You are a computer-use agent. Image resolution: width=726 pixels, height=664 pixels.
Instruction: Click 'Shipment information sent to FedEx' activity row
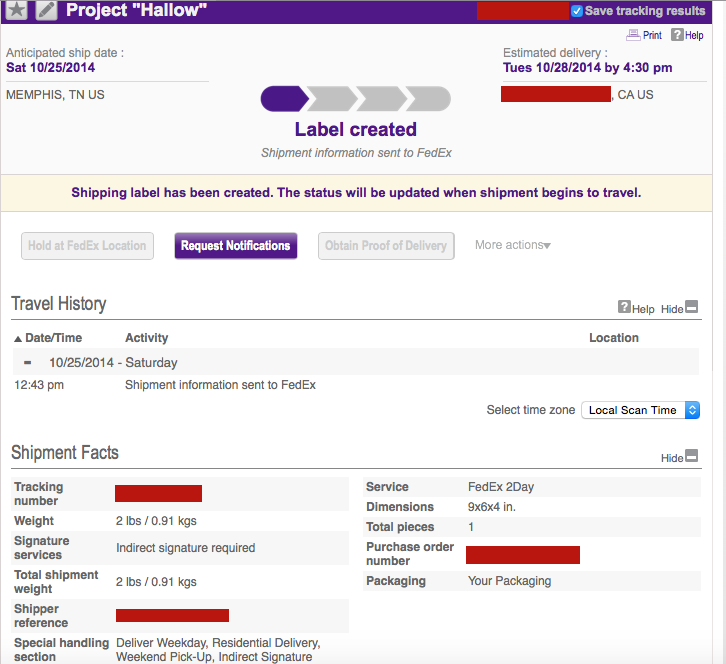[x=220, y=385]
